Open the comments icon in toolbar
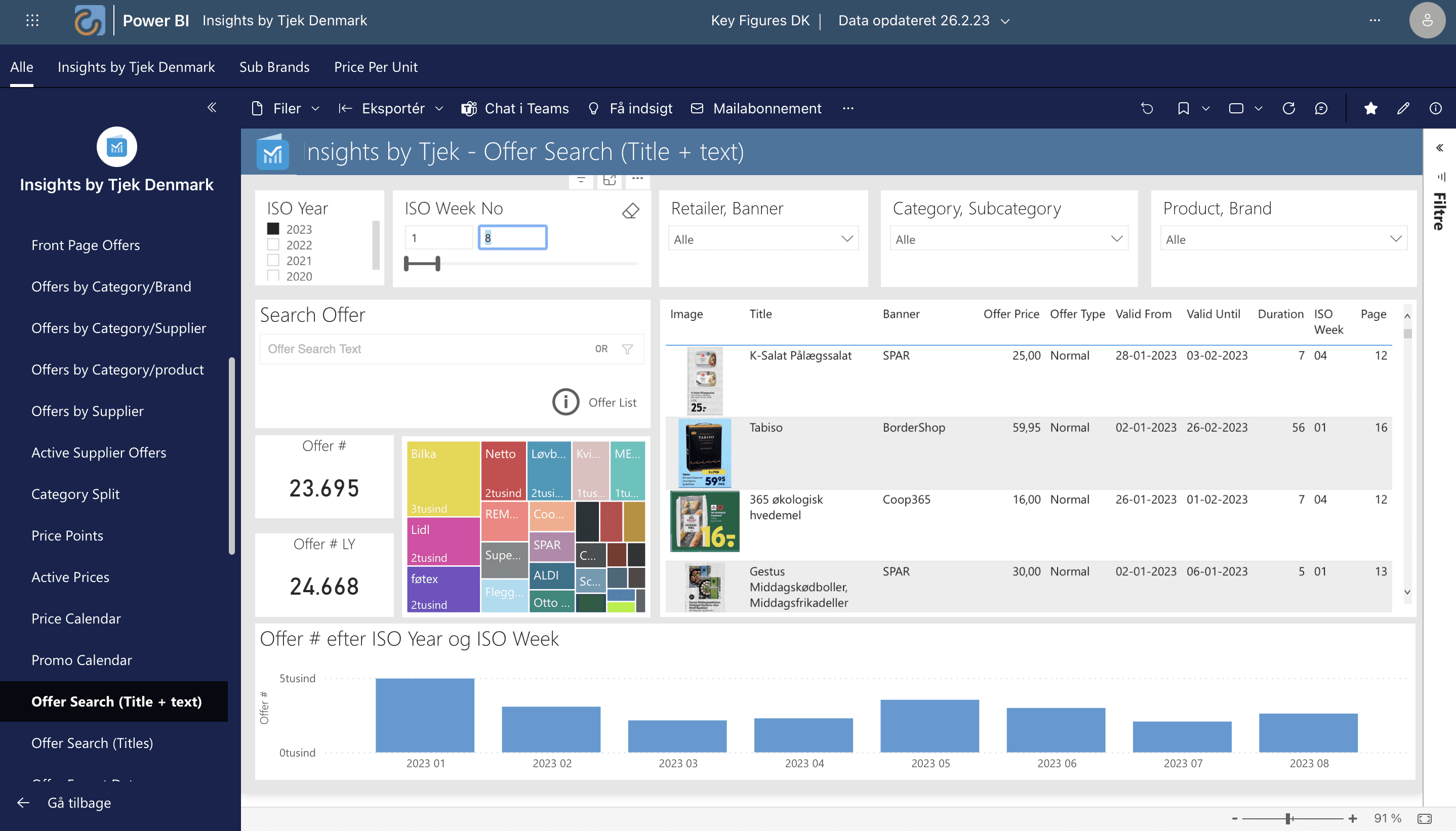Viewport: 1456px width, 831px height. [1321, 108]
